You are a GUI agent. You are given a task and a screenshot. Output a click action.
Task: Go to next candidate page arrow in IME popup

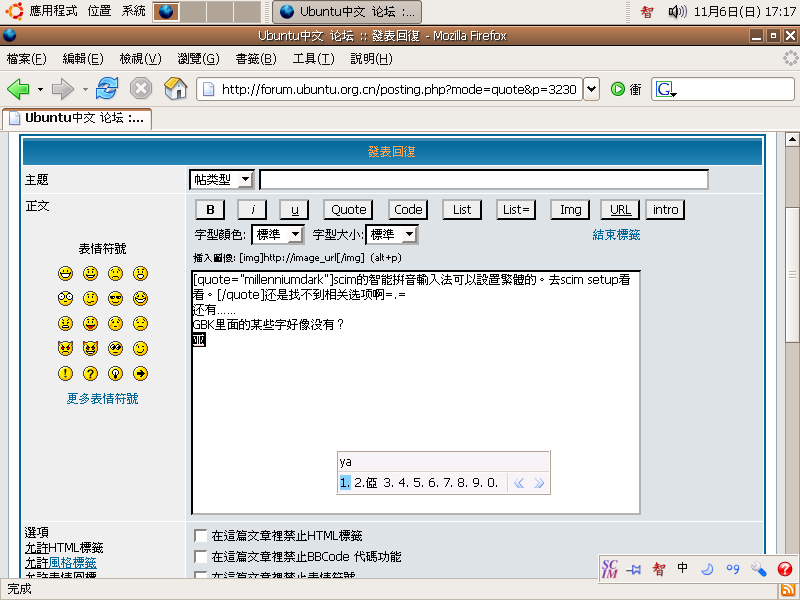click(539, 483)
